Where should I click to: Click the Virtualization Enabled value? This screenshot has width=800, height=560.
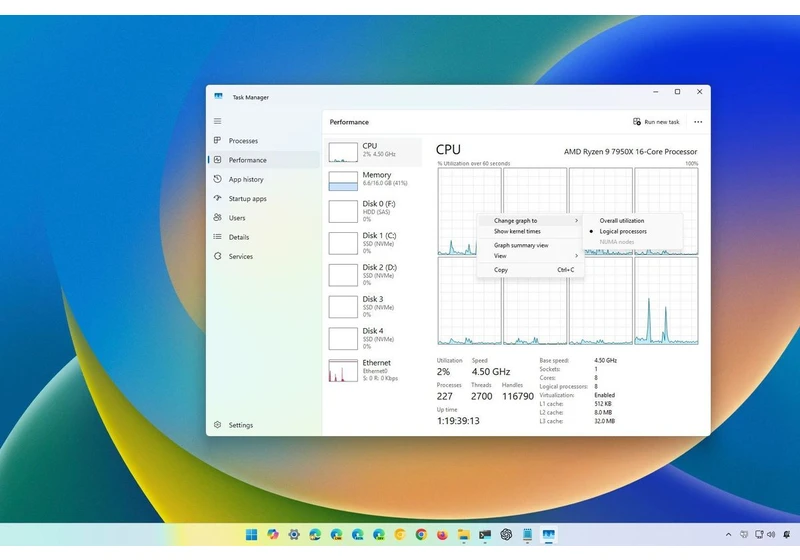pos(604,395)
